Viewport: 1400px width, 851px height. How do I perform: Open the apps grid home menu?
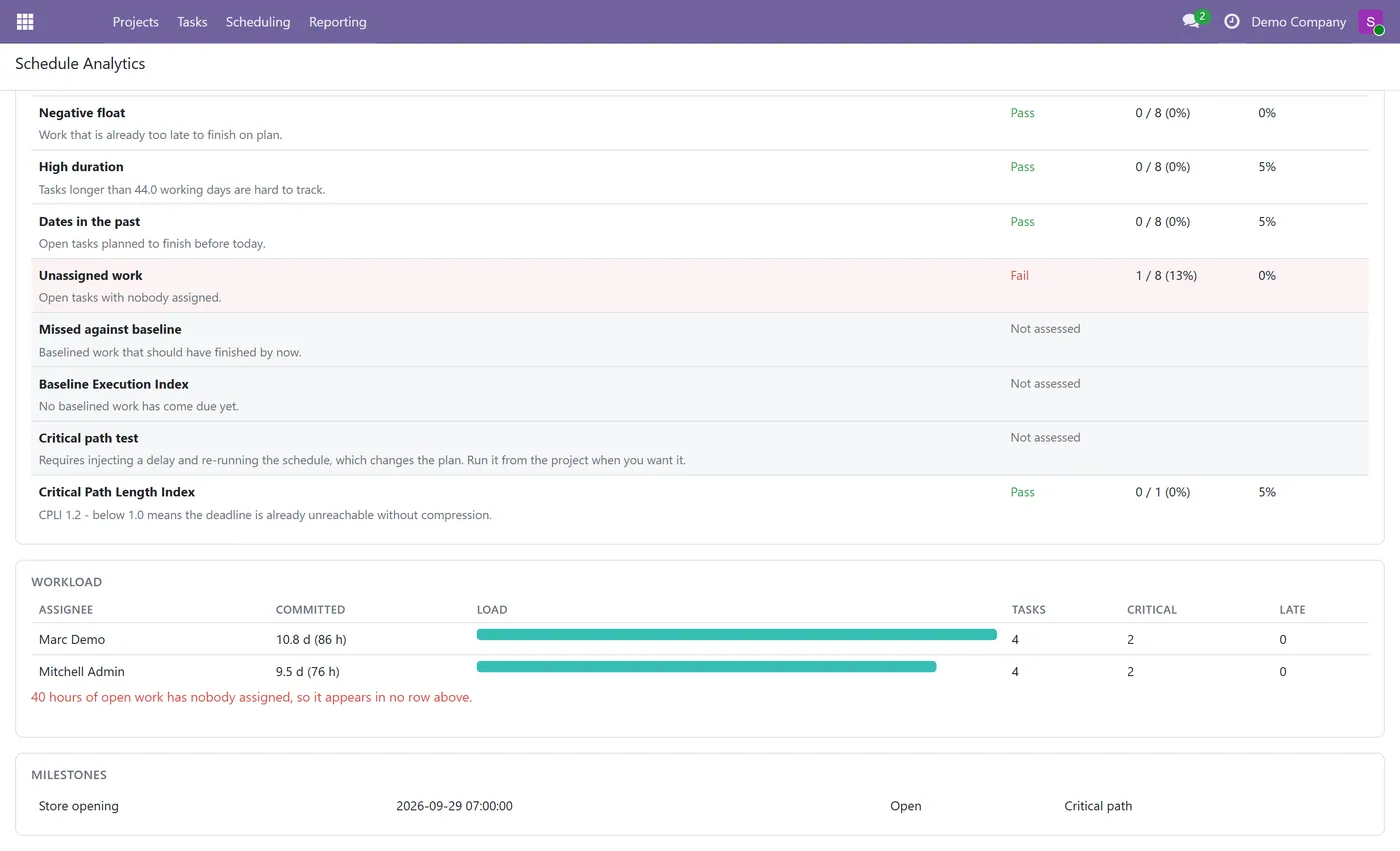(25, 21)
